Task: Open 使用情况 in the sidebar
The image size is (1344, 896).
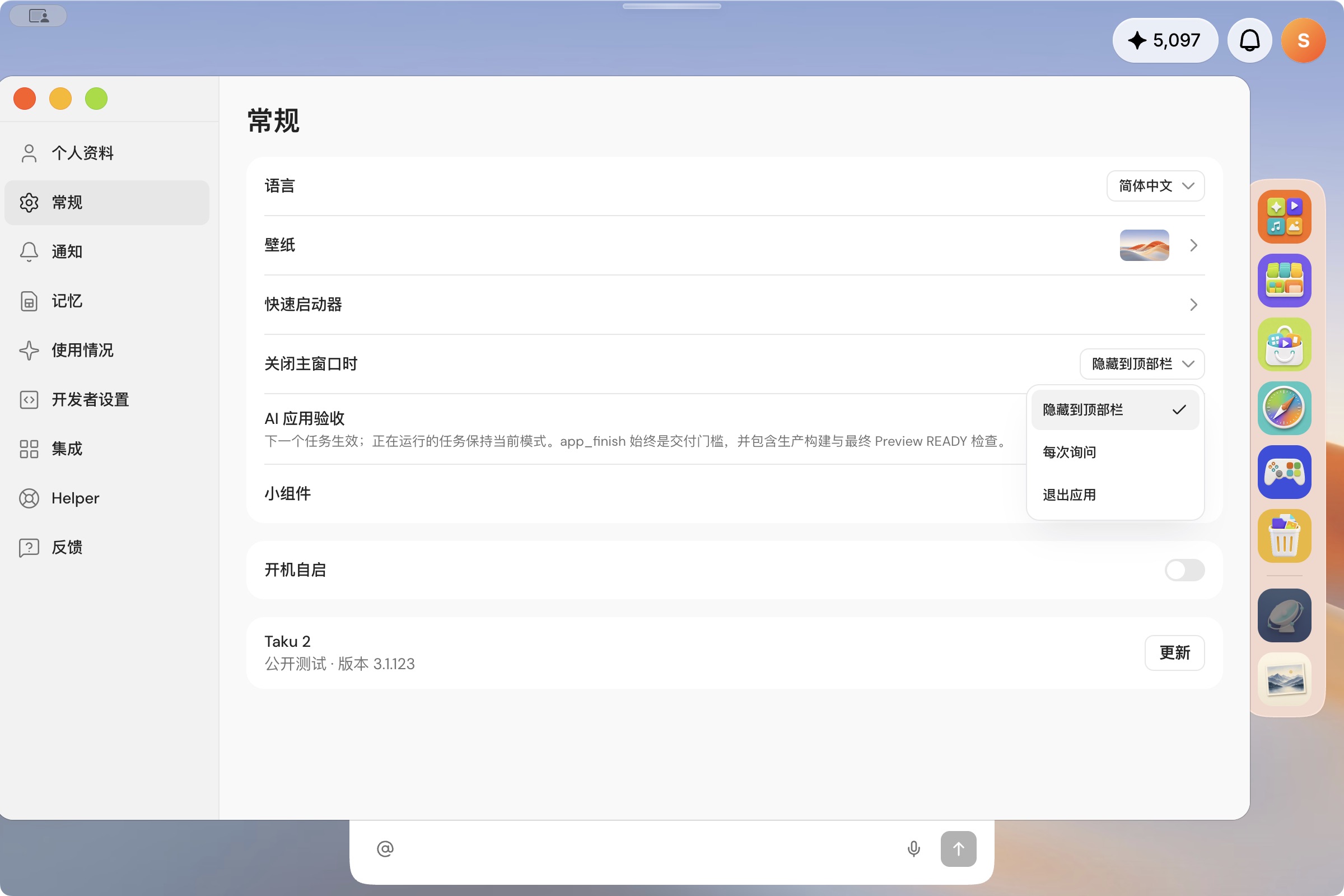Action: pos(107,351)
